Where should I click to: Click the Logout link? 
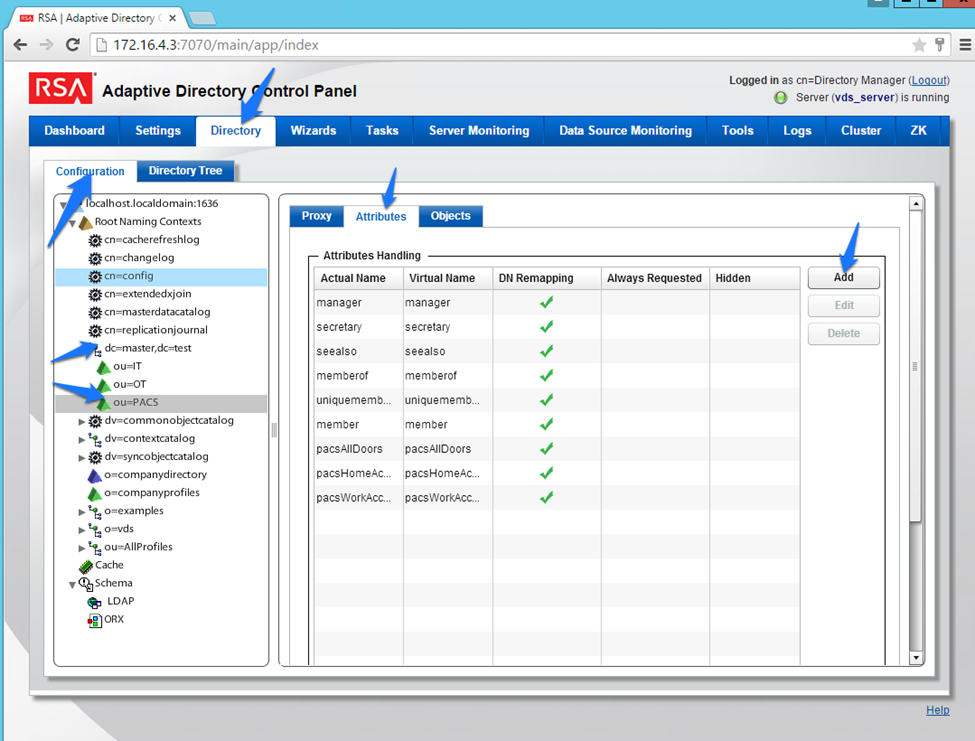[x=929, y=80]
